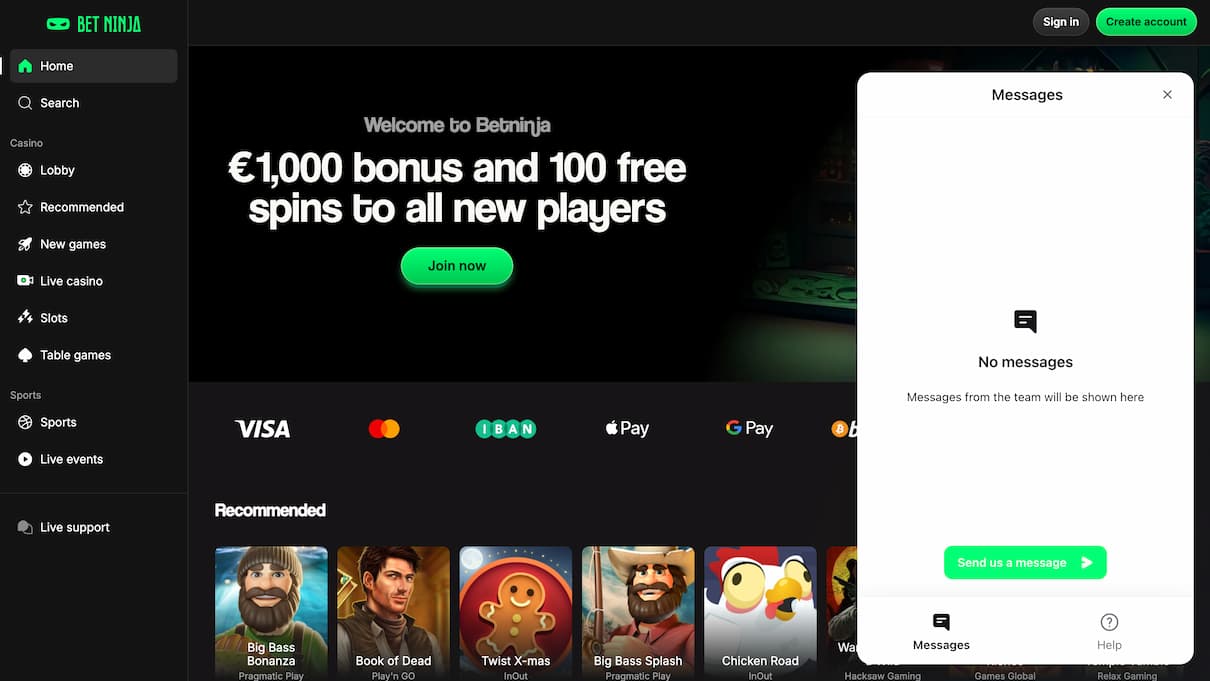Close the Messages panel
This screenshot has height=681, width=1210.
pyautogui.click(x=1167, y=95)
